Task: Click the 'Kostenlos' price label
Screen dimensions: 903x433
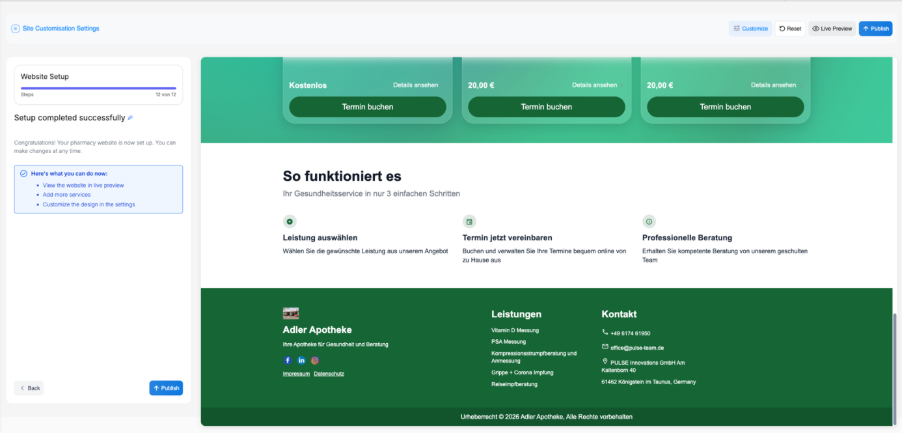Action: coord(308,85)
